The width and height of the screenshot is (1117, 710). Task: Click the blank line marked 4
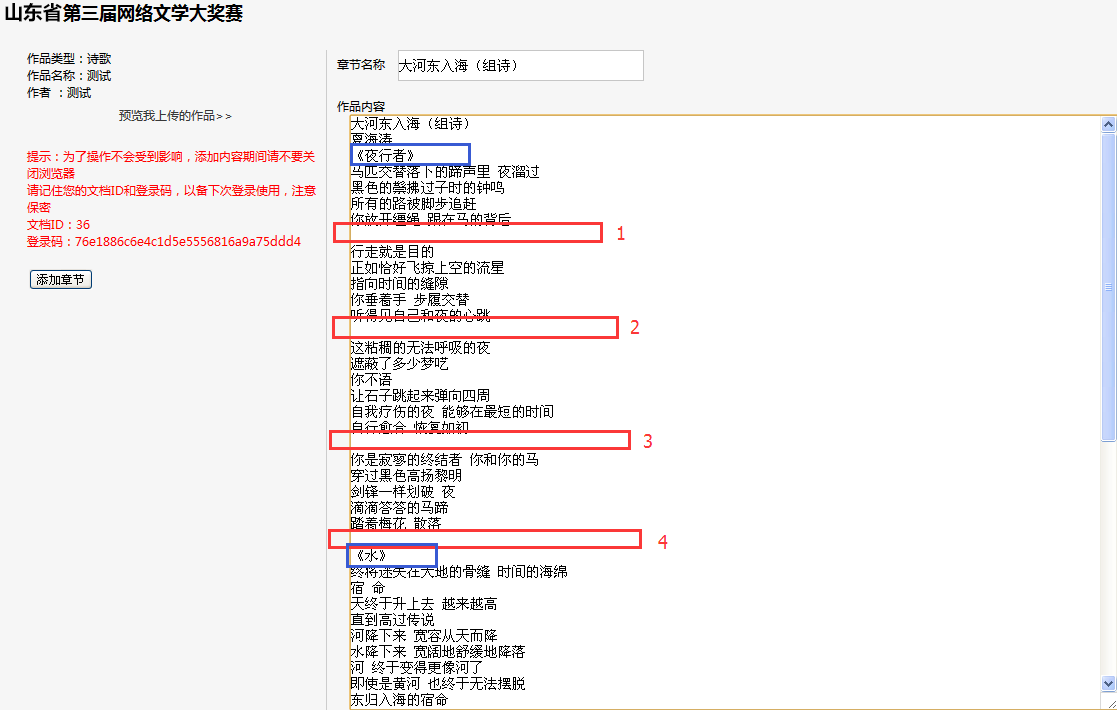click(x=485, y=539)
